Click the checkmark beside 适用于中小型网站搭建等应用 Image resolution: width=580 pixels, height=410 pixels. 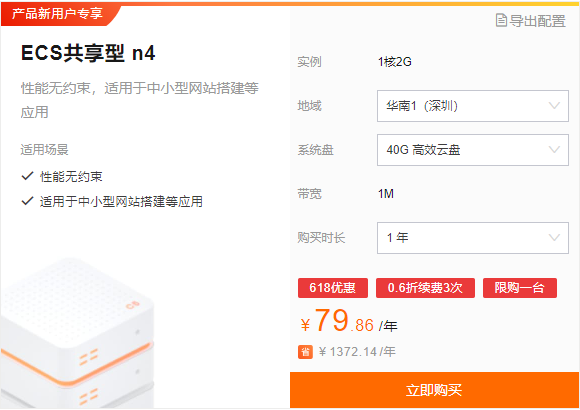(27, 201)
